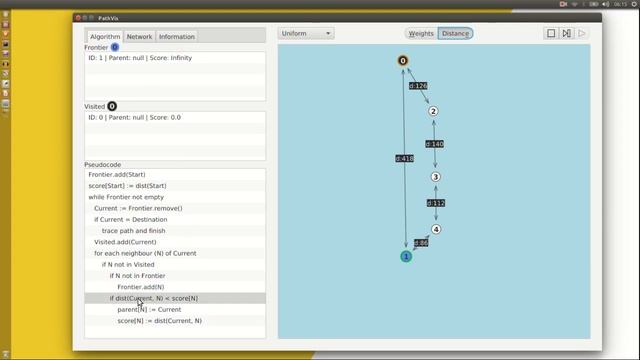Click the d:126 edge label
This screenshot has width=640, height=360.
[418, 86]
